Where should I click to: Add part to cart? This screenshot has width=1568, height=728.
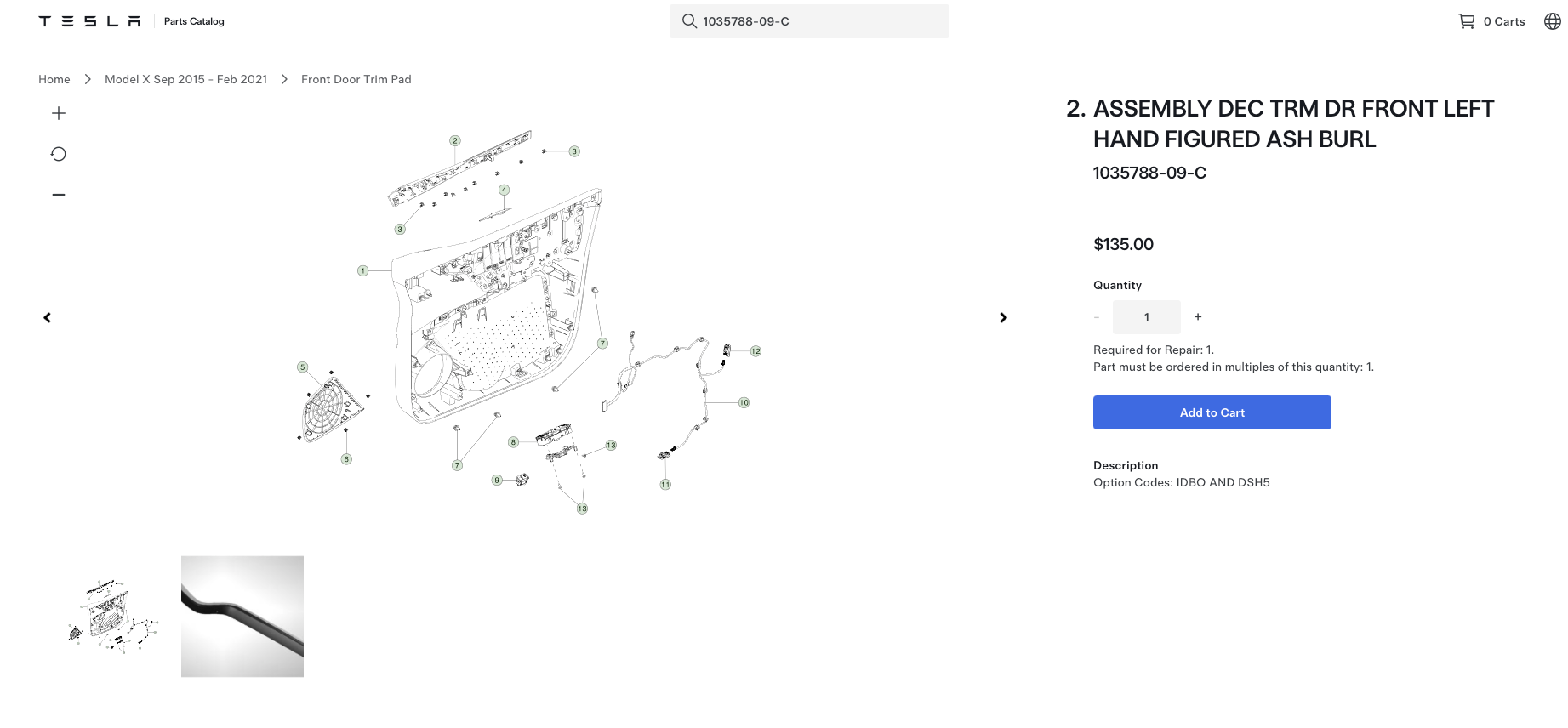pos(1212,412)
